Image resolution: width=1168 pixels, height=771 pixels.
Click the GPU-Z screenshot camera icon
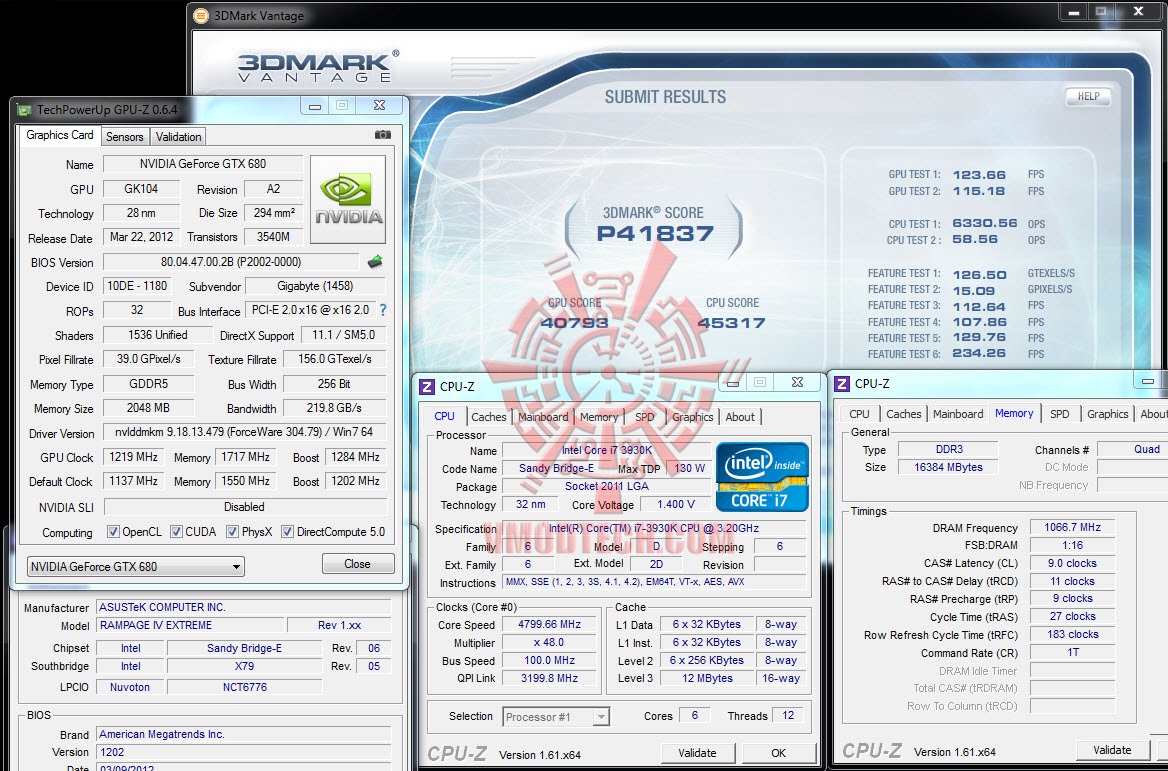[x=382, y=135]
